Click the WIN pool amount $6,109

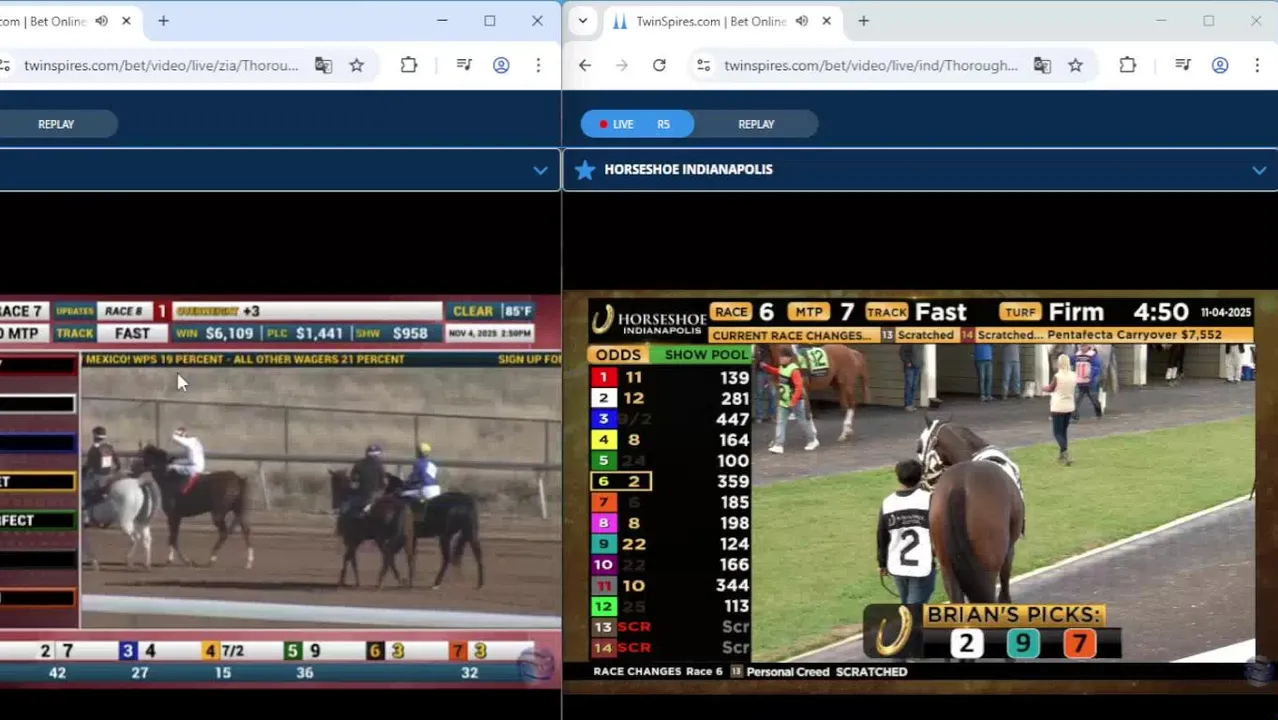pyautogui.click(x=228, y=333)
